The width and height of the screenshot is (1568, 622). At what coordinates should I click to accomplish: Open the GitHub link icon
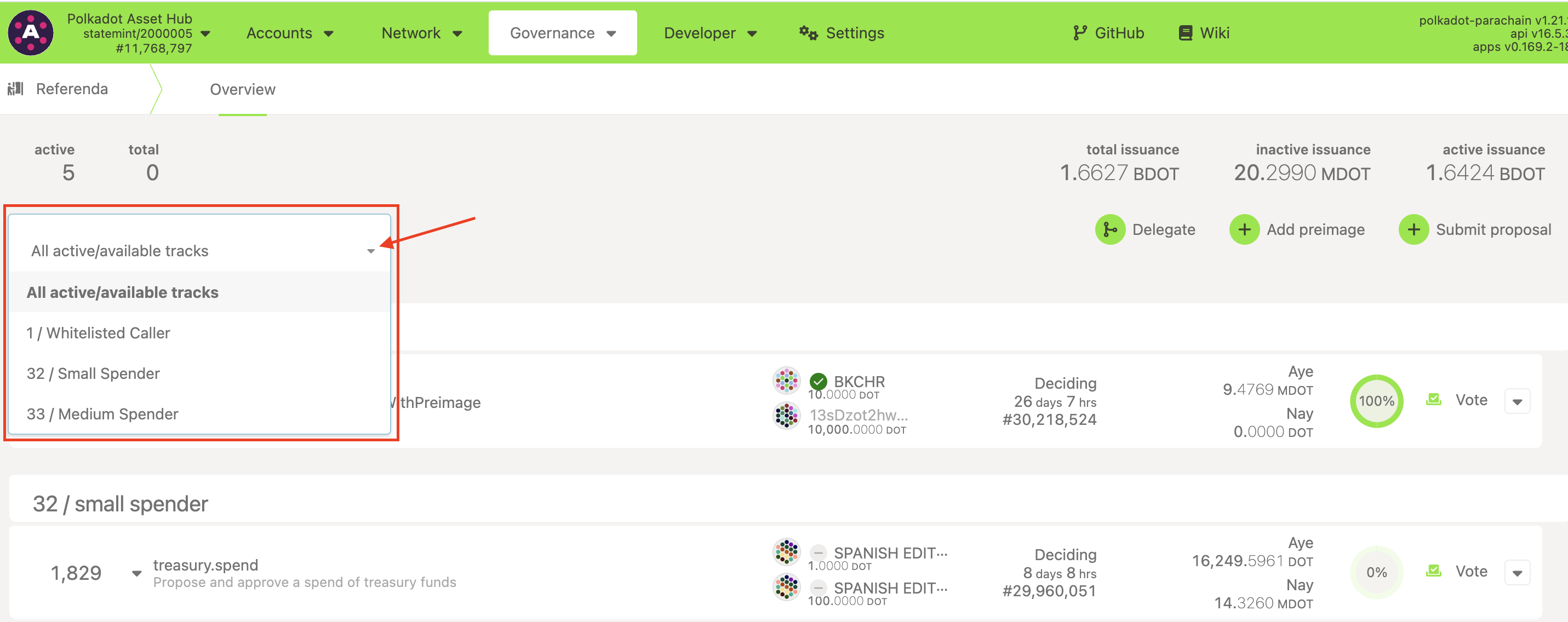[x=1079, y=33]
